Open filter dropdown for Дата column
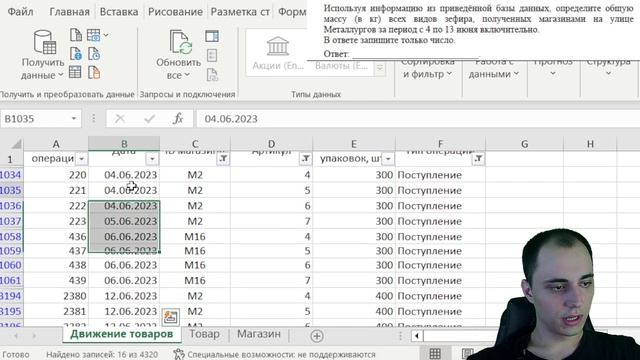Screen dimensions: 640x360 tap(152, 159)
